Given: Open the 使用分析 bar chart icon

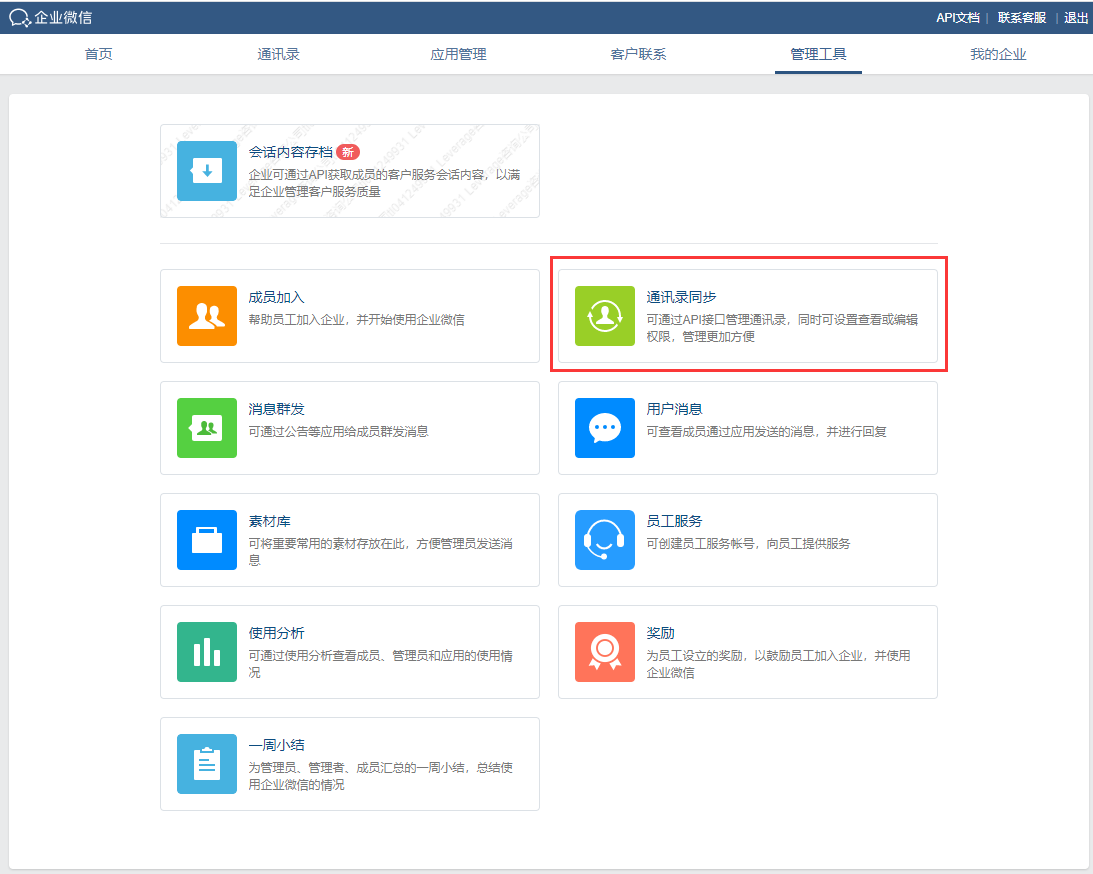Looking at the screenshot, I should tap(207, 652).
